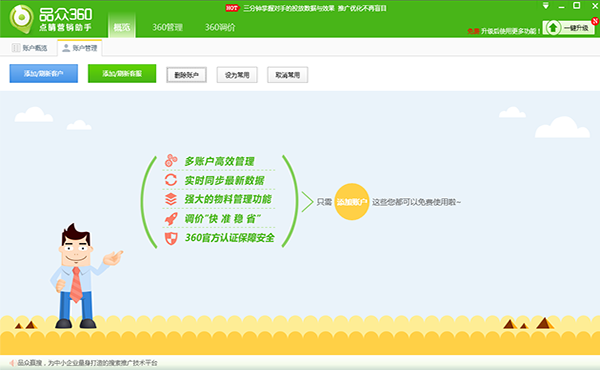The image size is (600, 370).
Task: Click the 删除账户 button
Action: [186, 75]
